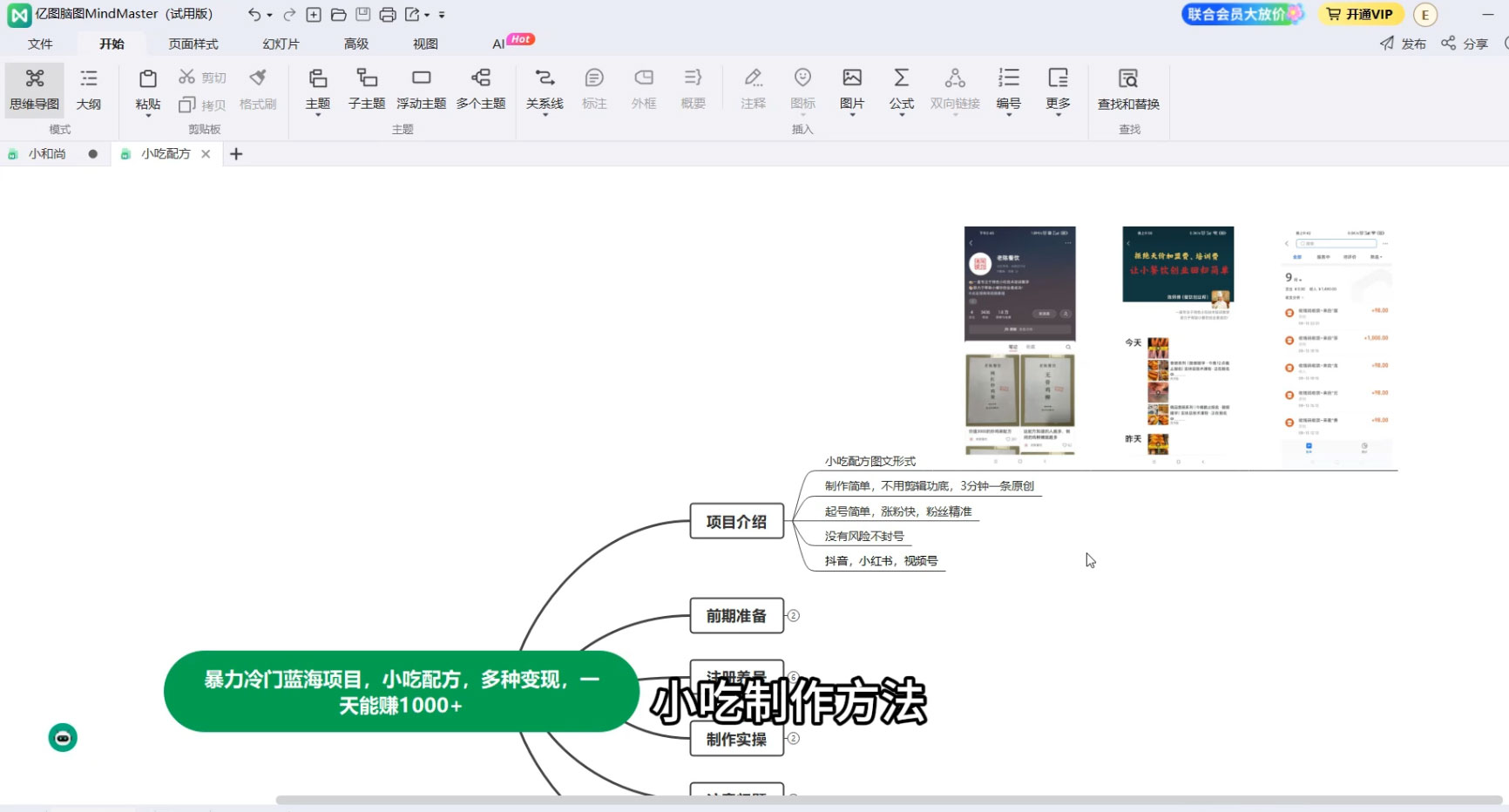Switch to Outline (大纲) mode
1509x812 pixels.
coord(88,88)
